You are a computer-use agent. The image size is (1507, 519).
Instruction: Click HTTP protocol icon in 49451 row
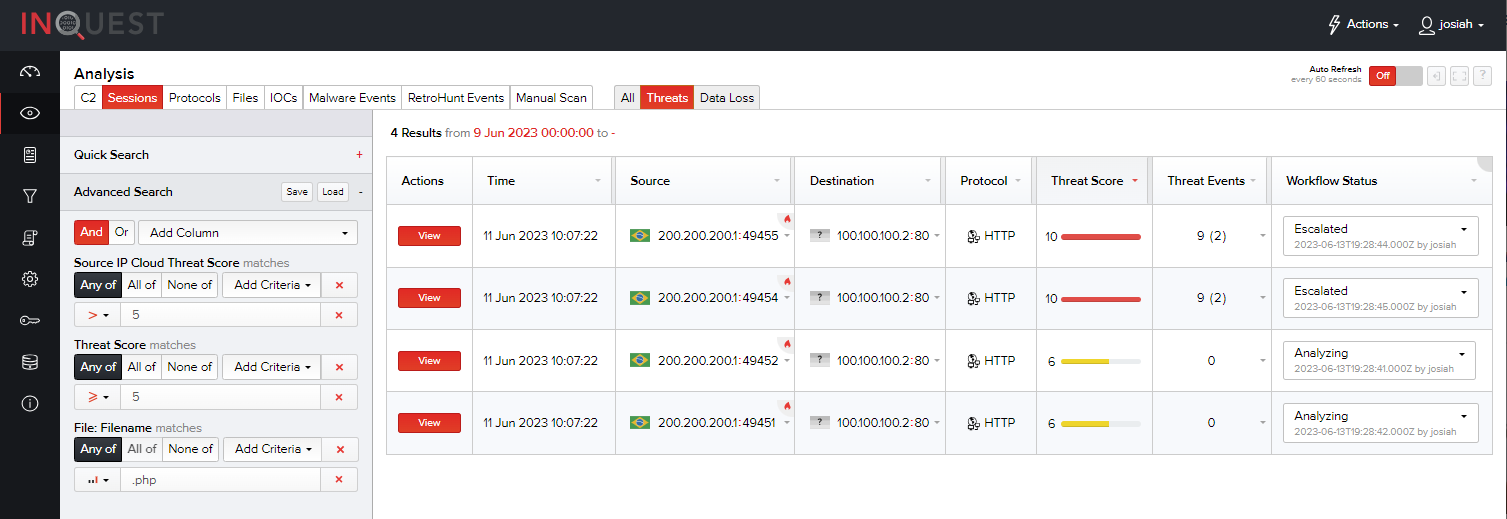972,423
